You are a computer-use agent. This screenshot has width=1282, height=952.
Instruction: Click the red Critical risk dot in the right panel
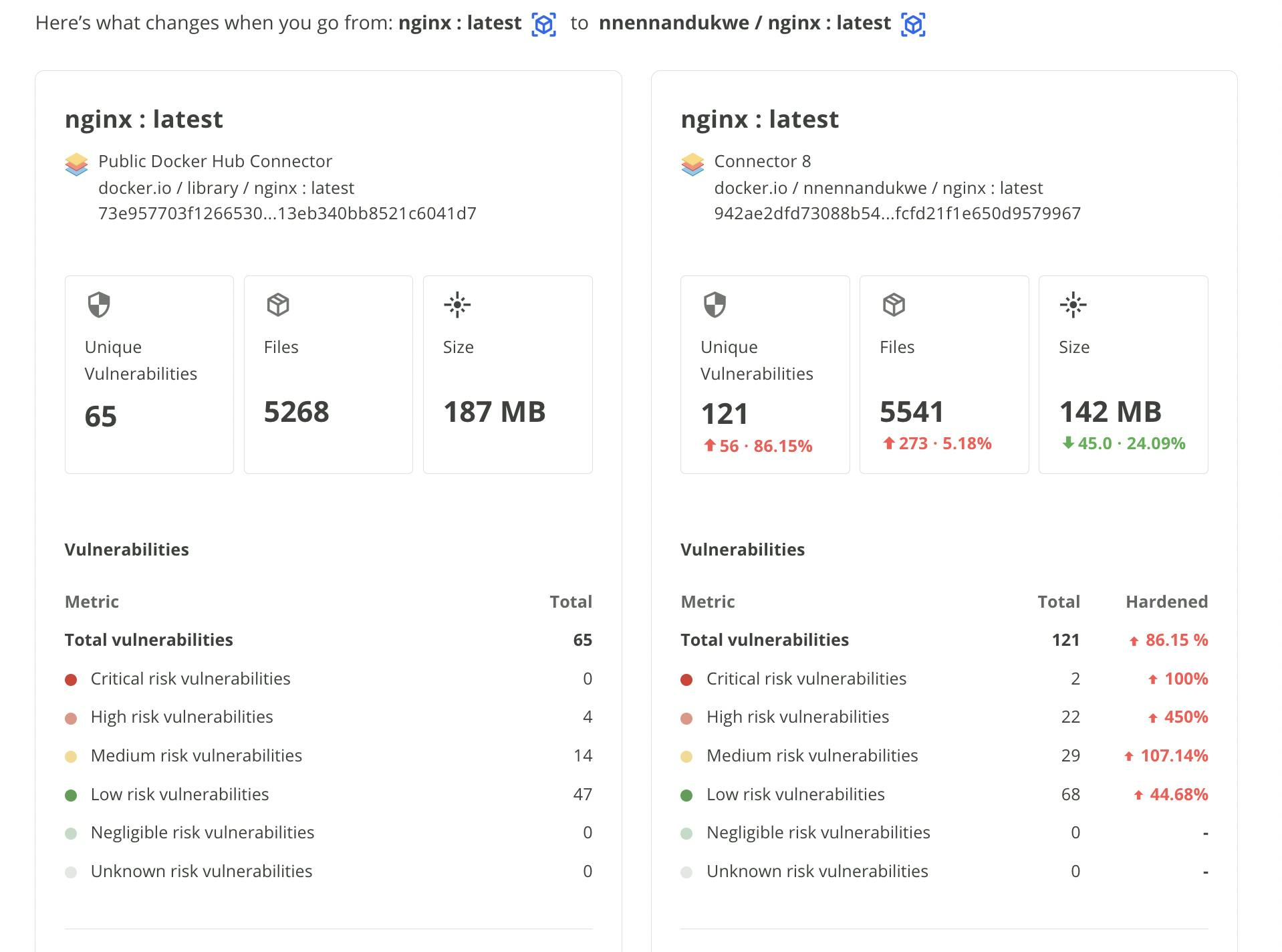click(686, 680)
